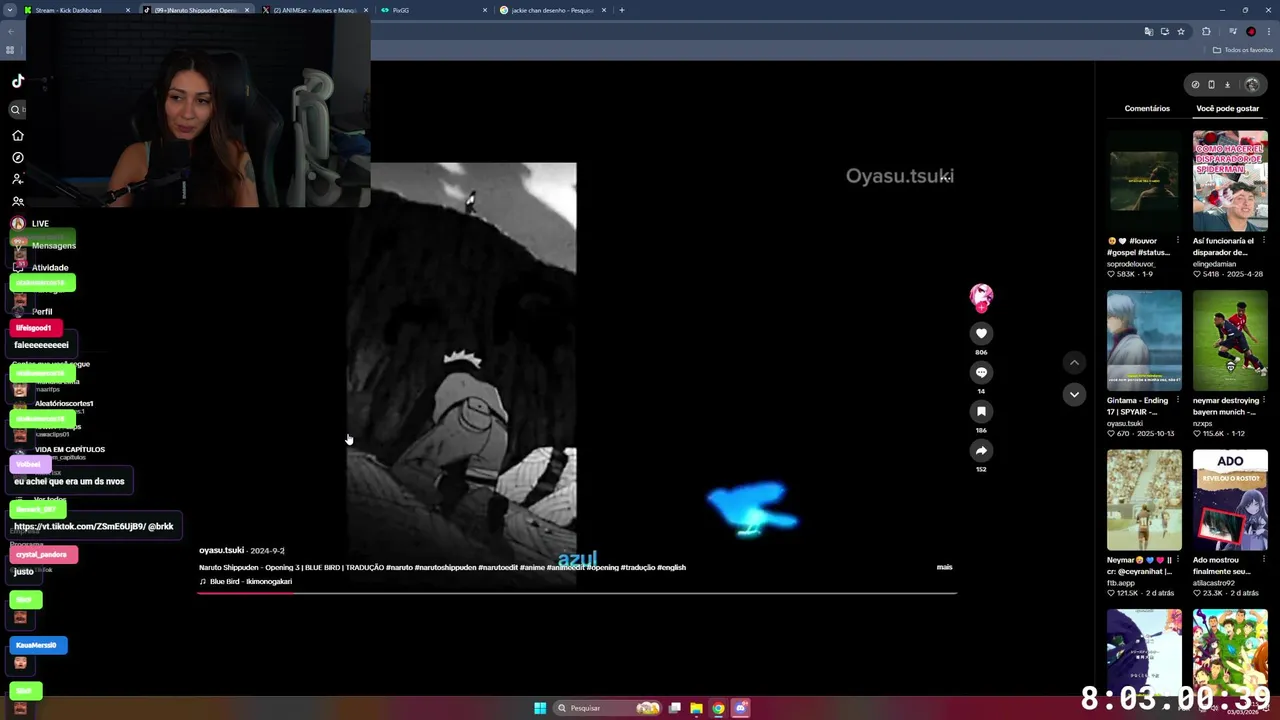Click the download icon in the top-right pill
This screenshot has width=1280, height=720.
[1227, 85]
